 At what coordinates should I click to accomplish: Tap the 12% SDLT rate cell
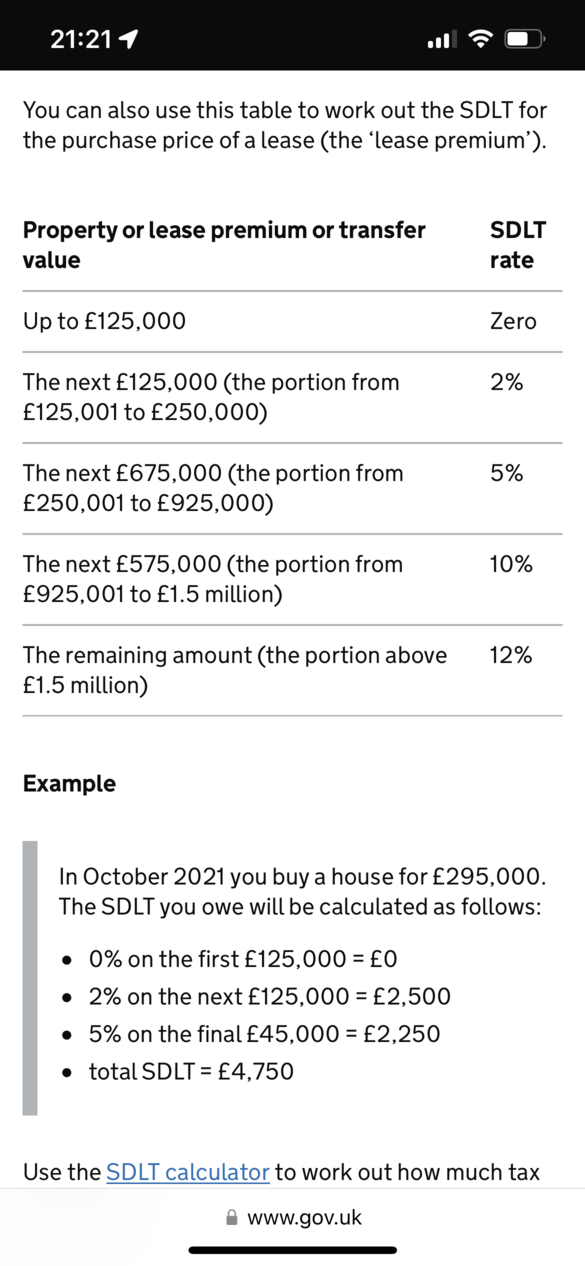coord(510,655)
